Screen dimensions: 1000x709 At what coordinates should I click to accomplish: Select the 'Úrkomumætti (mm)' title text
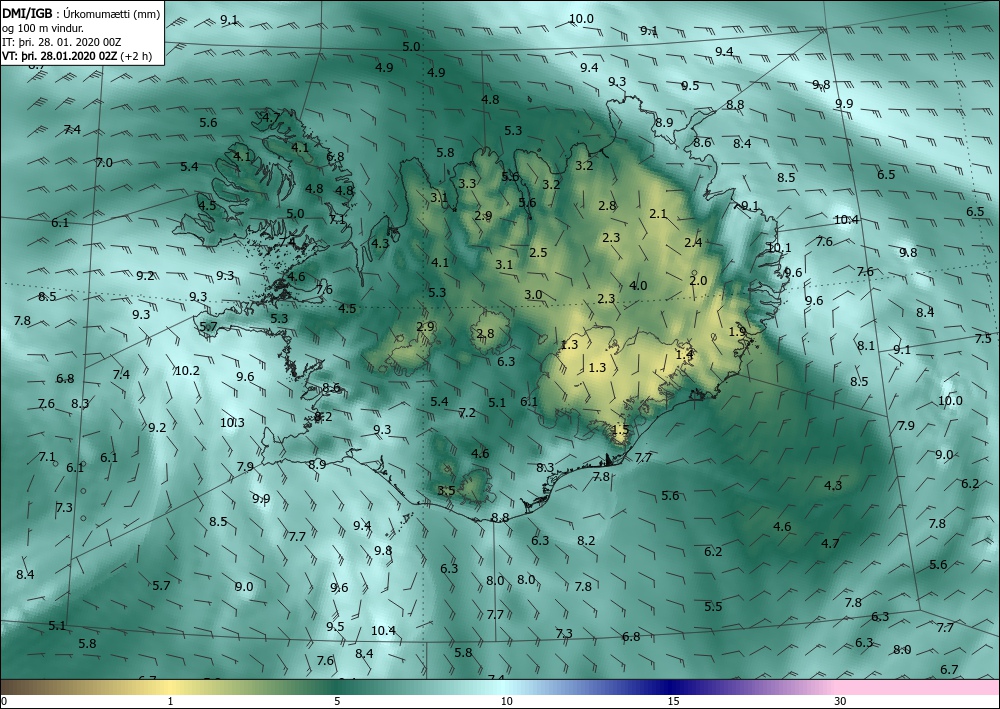coord(112,14)
